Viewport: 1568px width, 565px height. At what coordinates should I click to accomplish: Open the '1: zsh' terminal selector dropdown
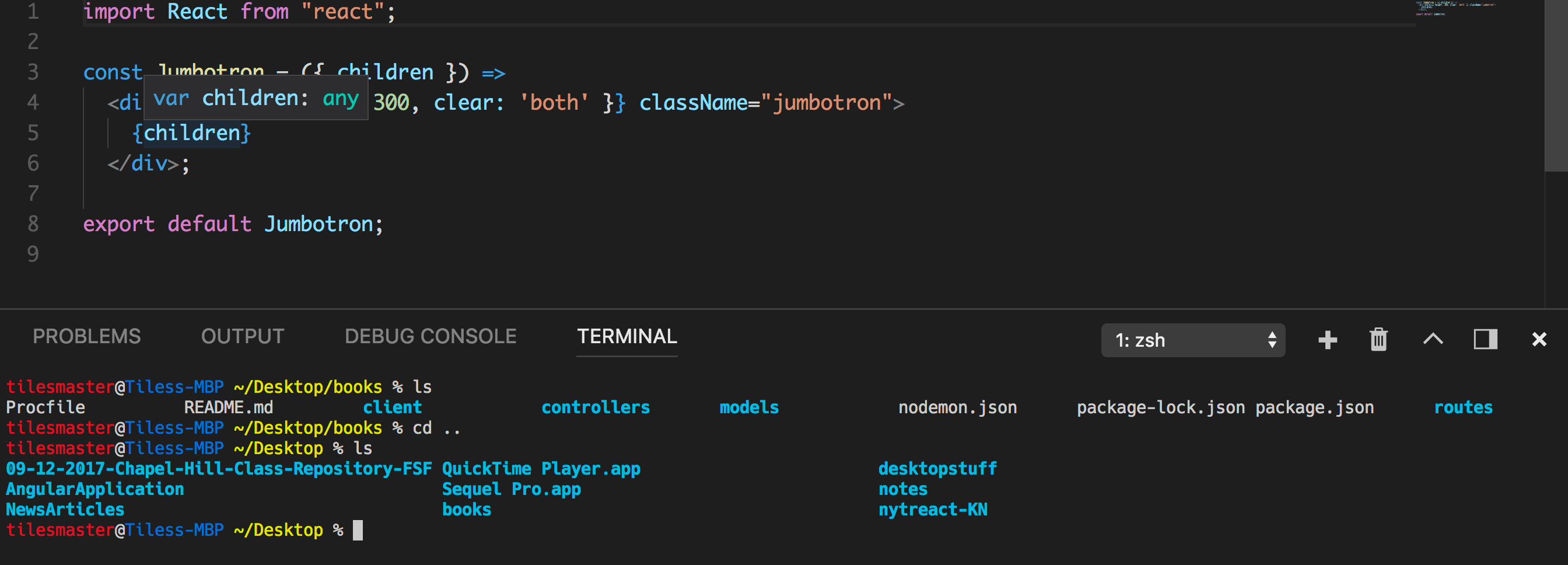(1192, 340)
